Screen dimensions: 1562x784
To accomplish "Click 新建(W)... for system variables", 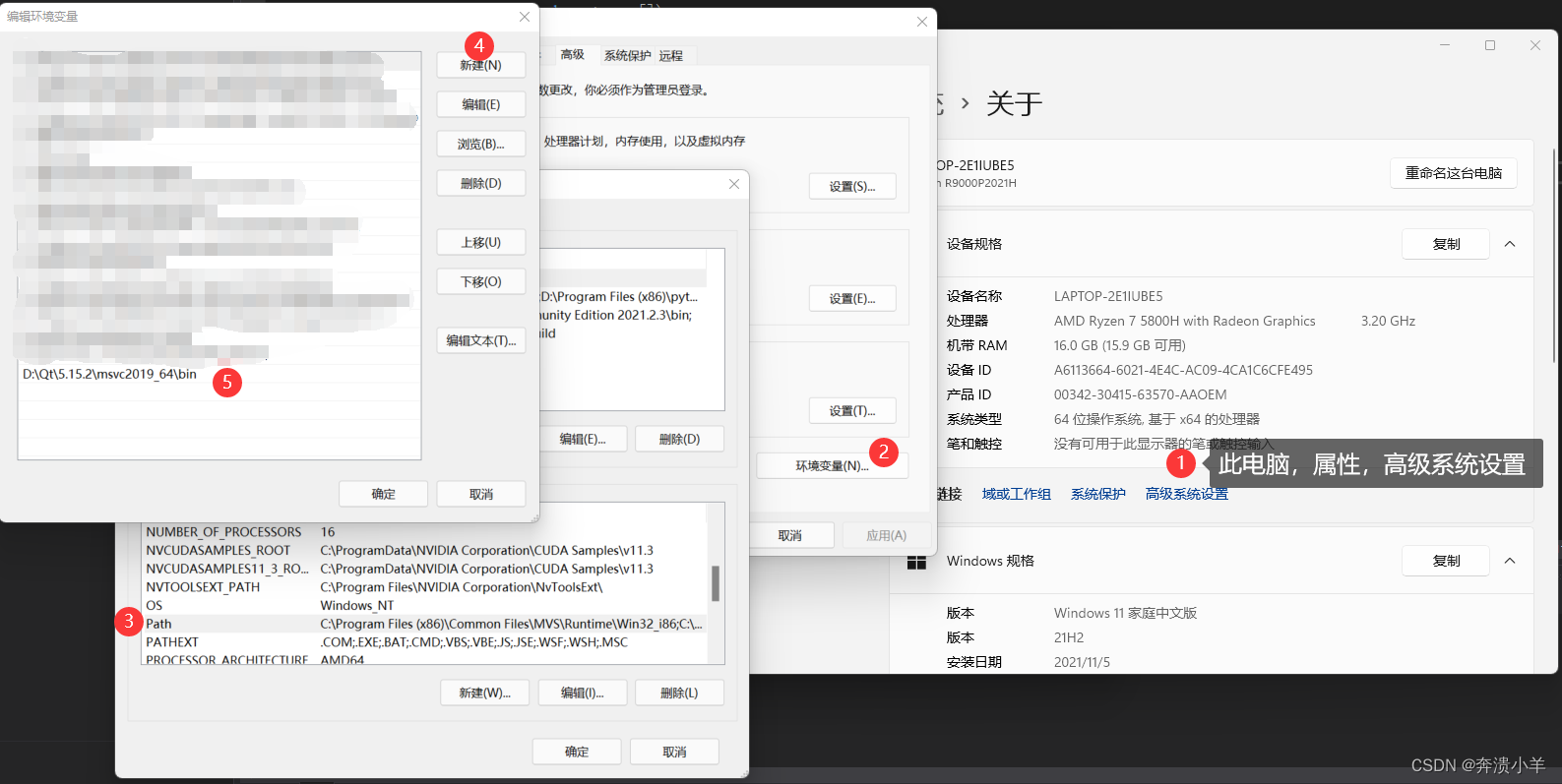I will tap(484, 693).
